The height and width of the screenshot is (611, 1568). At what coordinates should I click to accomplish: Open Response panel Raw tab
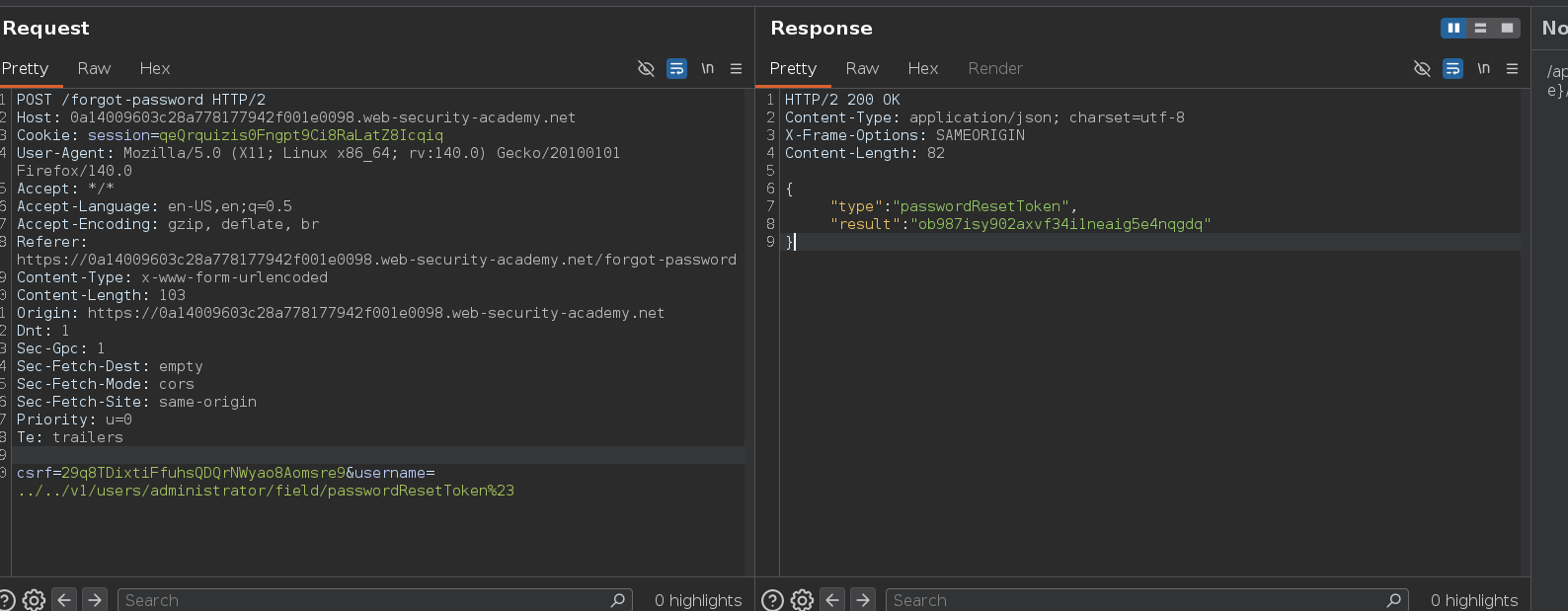click(x=862, y=68)
